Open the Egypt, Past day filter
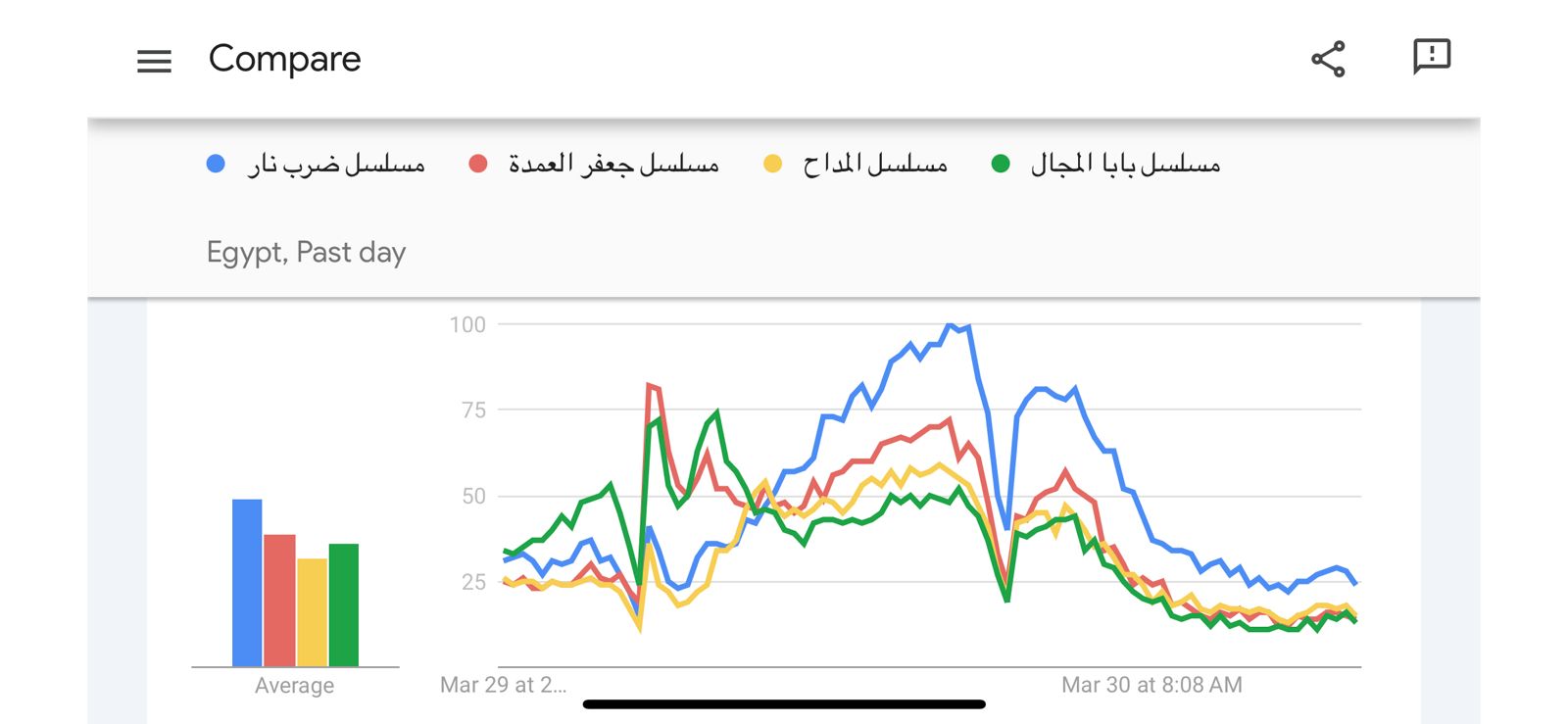1568x724 pixels. [x=306, y=253]
